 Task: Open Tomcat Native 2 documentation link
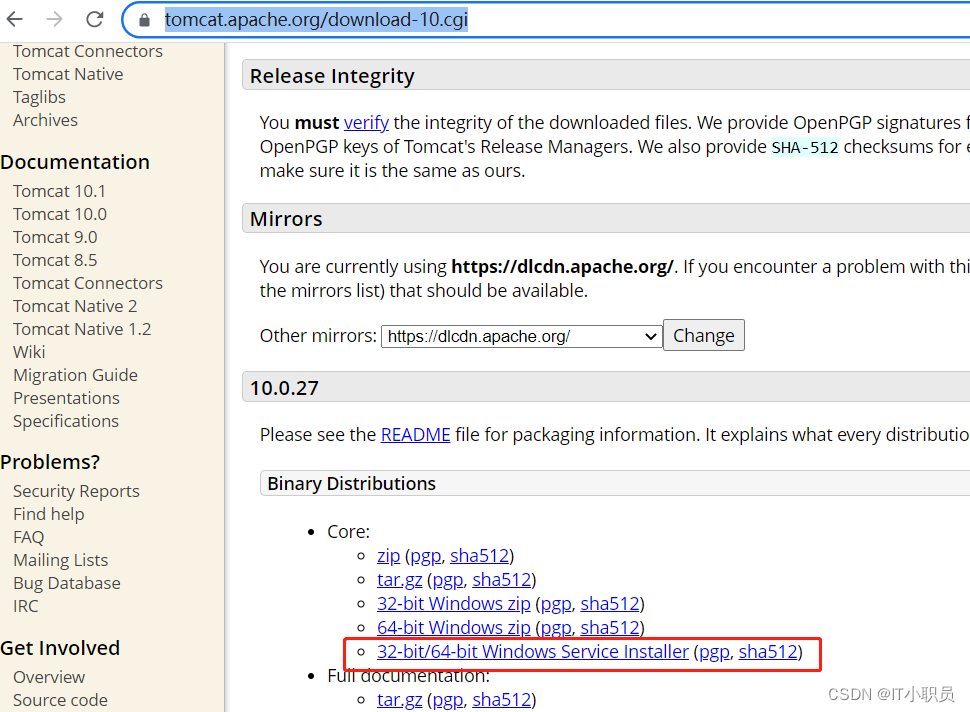[75, 306]
